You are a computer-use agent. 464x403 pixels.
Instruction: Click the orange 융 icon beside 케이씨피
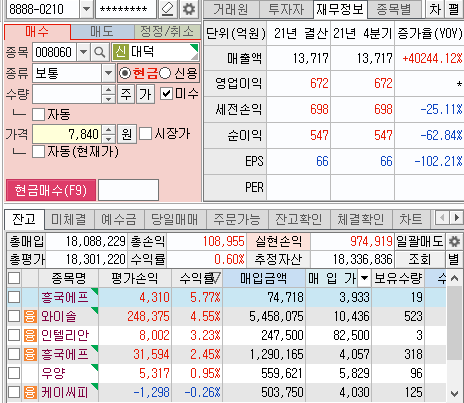point(30,392)
